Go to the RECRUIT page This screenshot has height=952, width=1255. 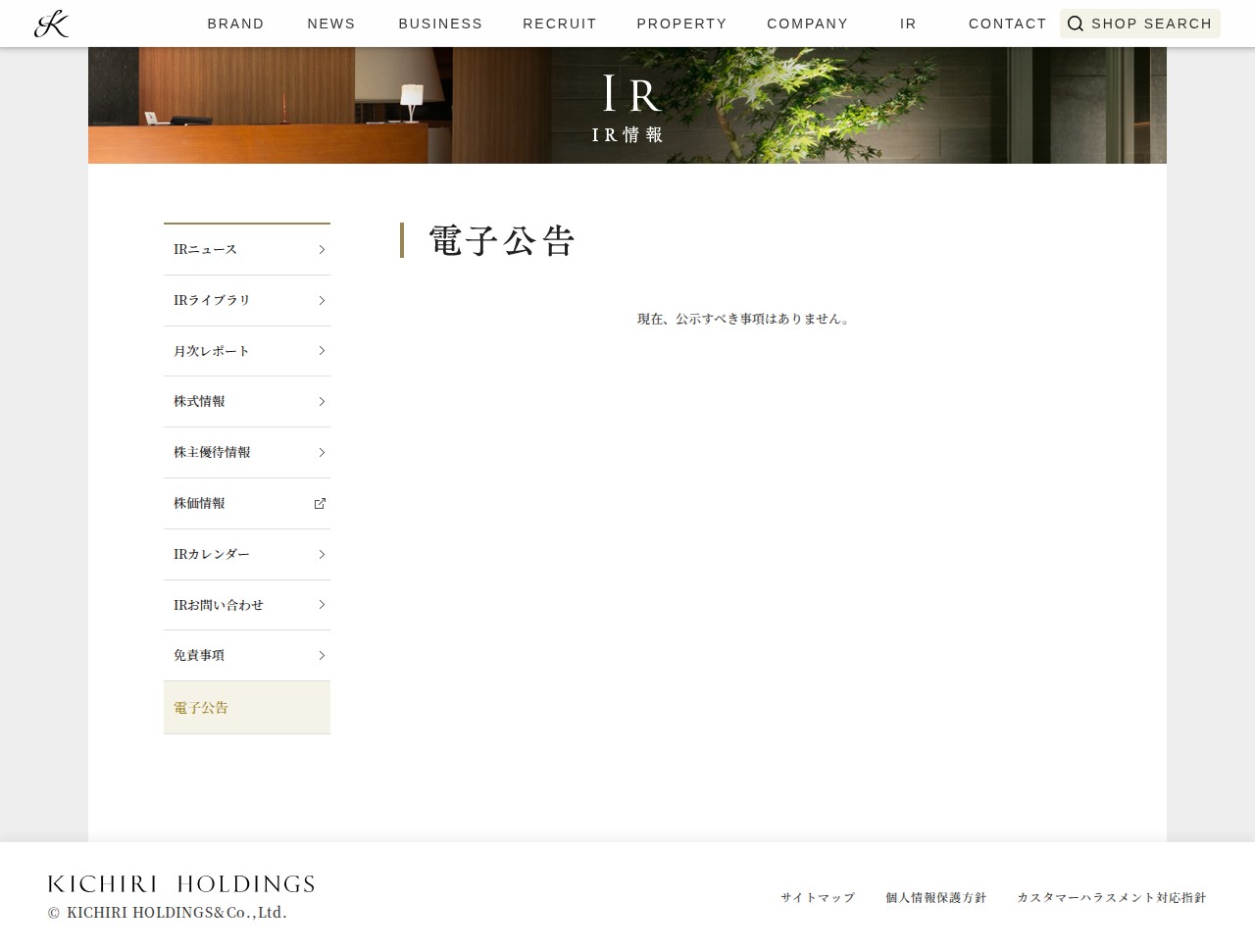(x=560, y=24)
